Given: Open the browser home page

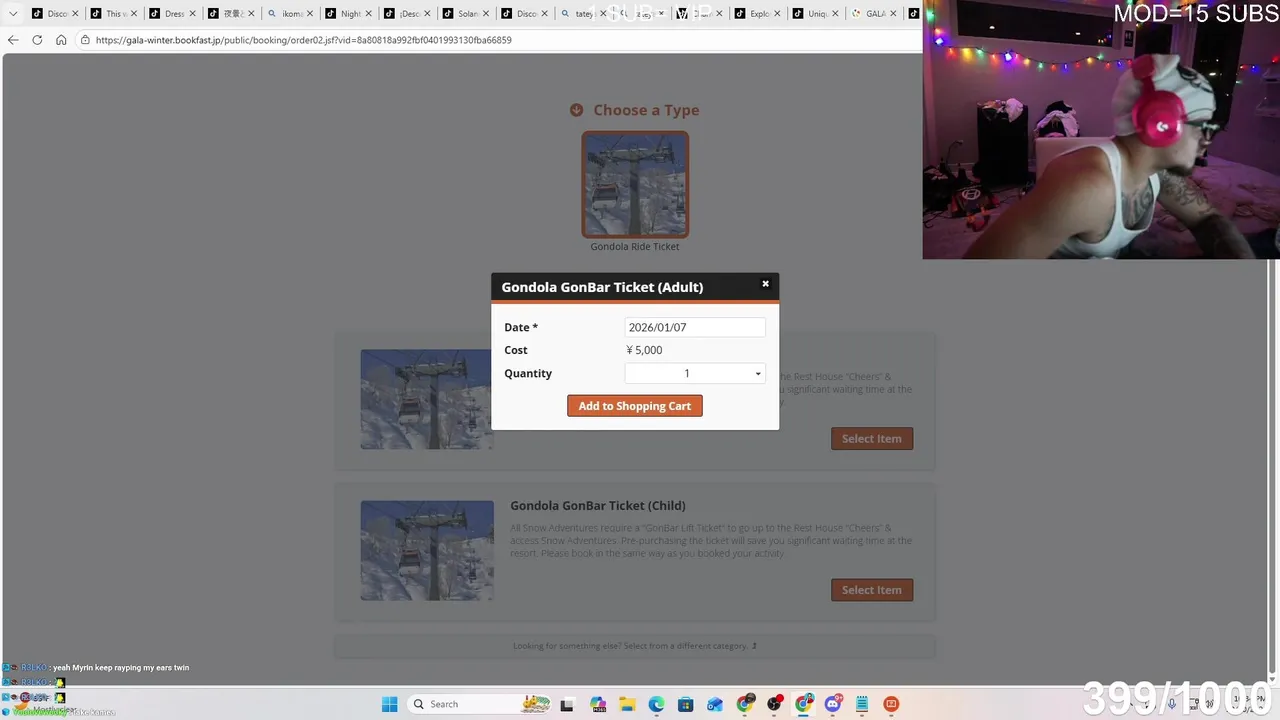Looking at the screenshot, I should [x=61, y=40].
